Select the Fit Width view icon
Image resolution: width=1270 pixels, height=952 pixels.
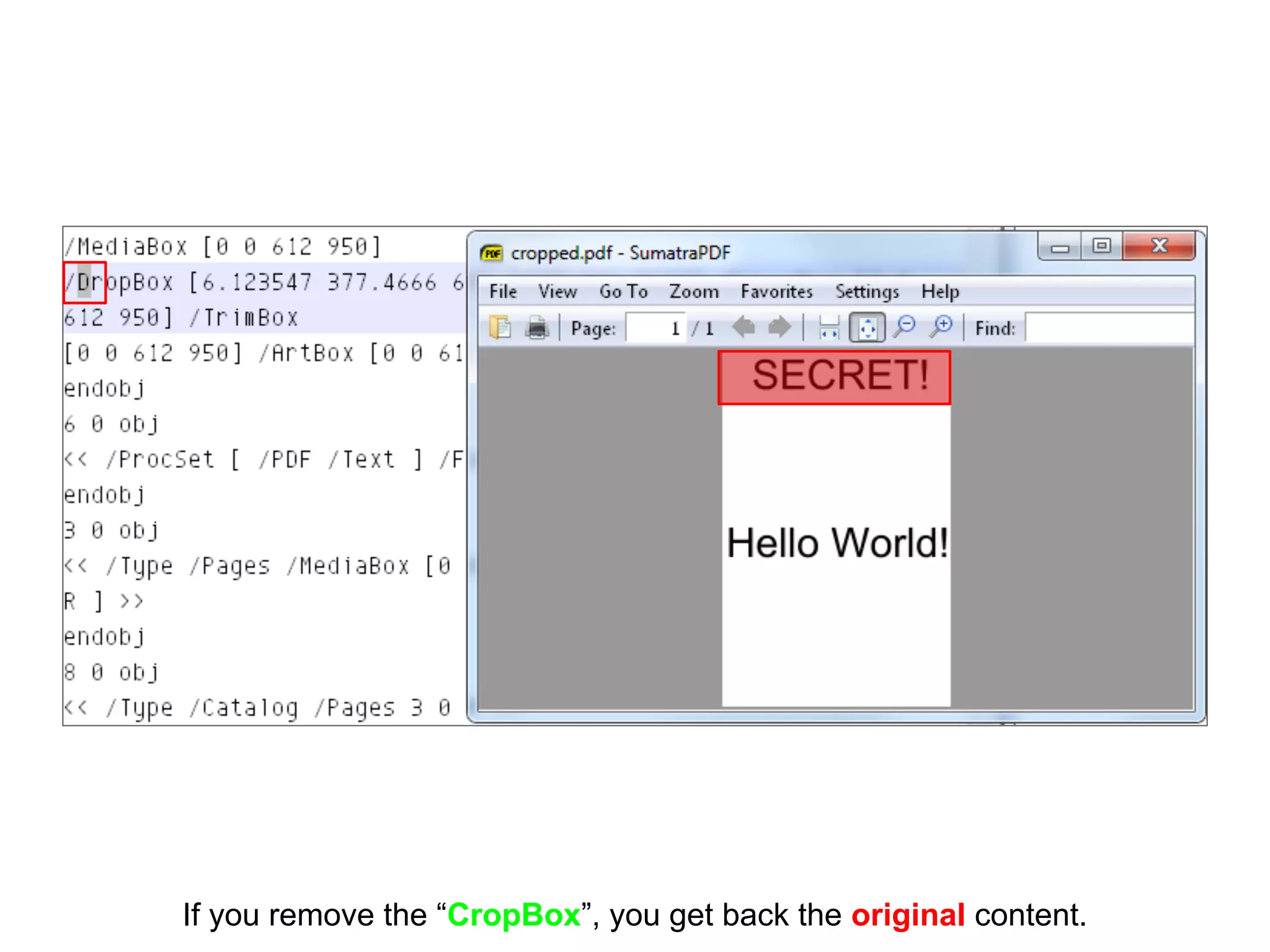pos(829,327)
